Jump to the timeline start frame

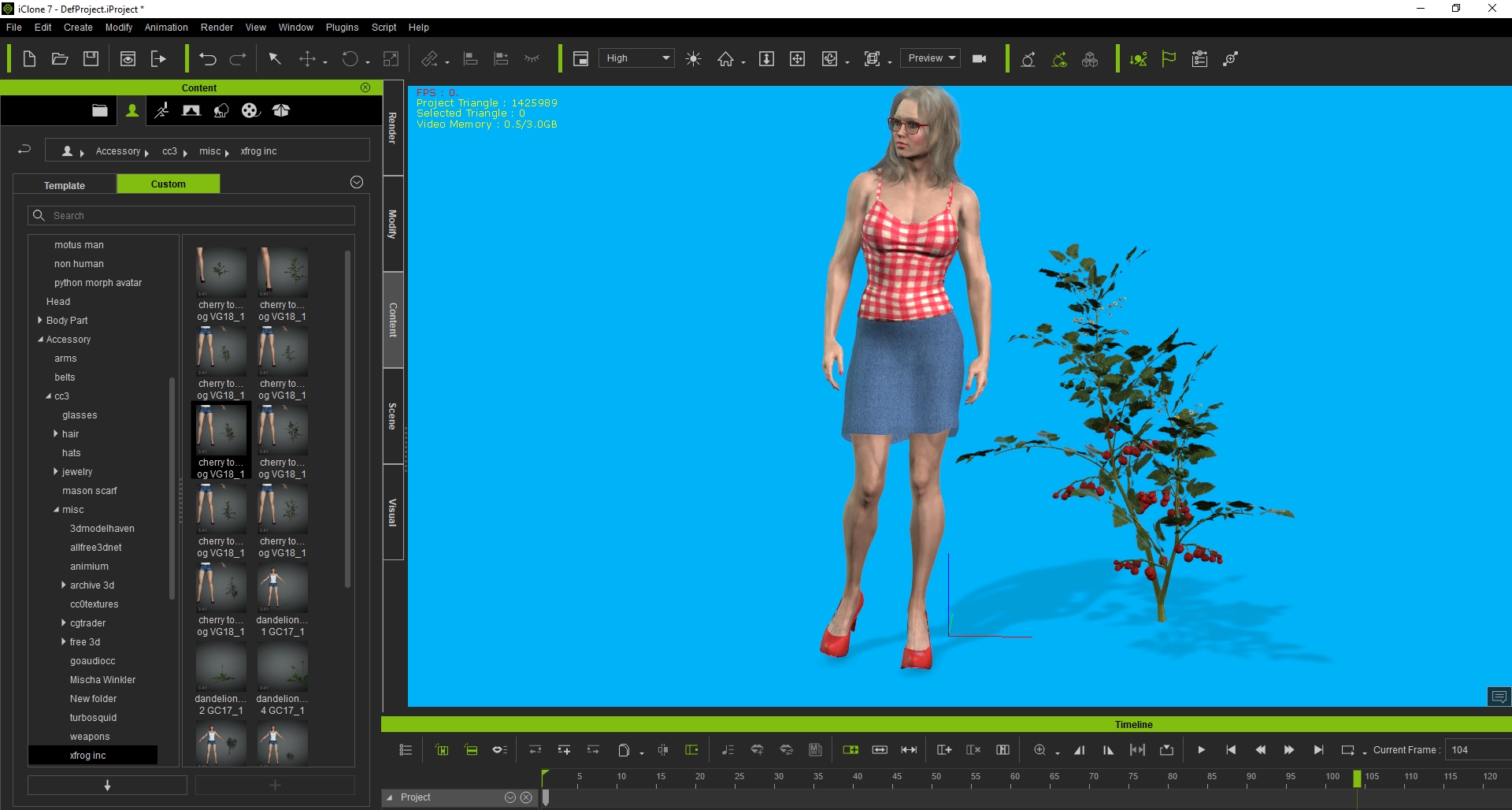click(1231, 750)
